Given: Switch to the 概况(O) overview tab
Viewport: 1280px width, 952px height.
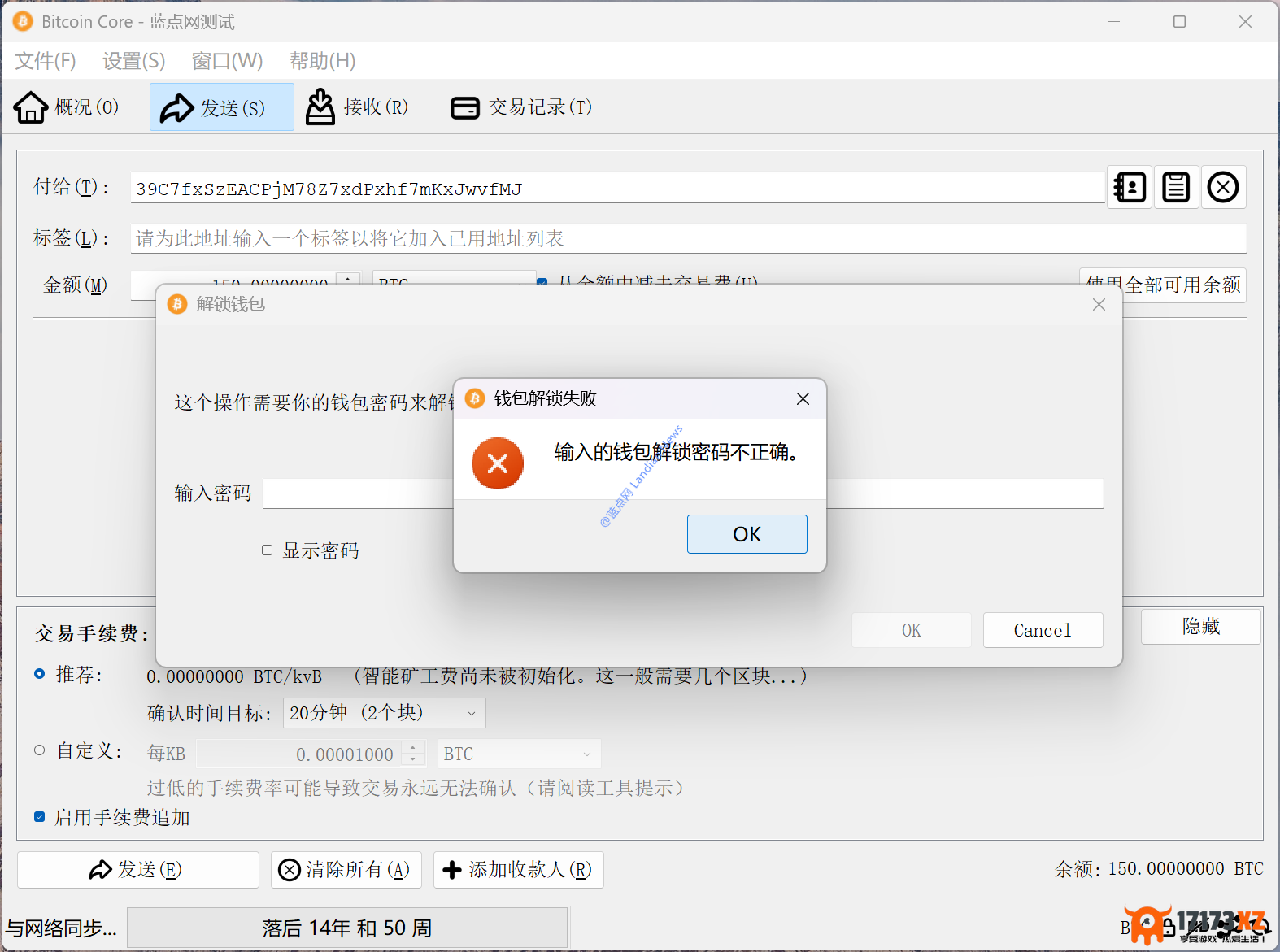Looking at the screenshot, I should coord(67,107).
